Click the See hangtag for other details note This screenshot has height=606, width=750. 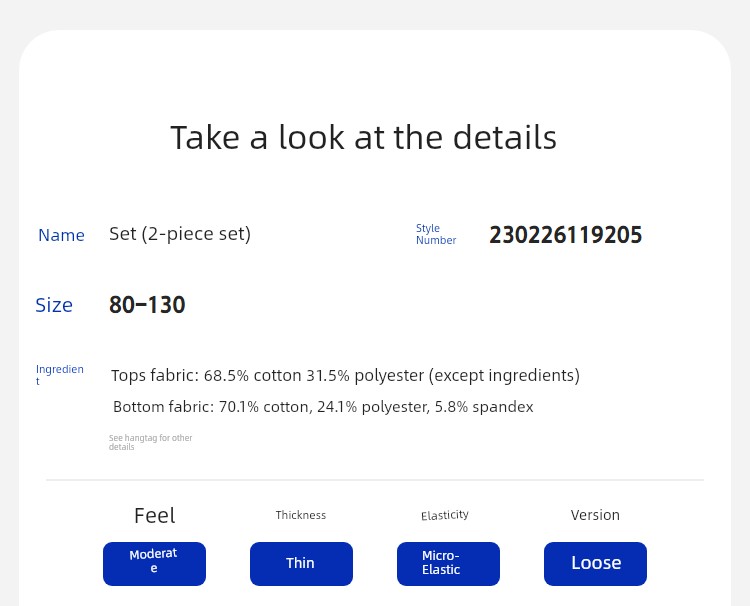(150, 442)
